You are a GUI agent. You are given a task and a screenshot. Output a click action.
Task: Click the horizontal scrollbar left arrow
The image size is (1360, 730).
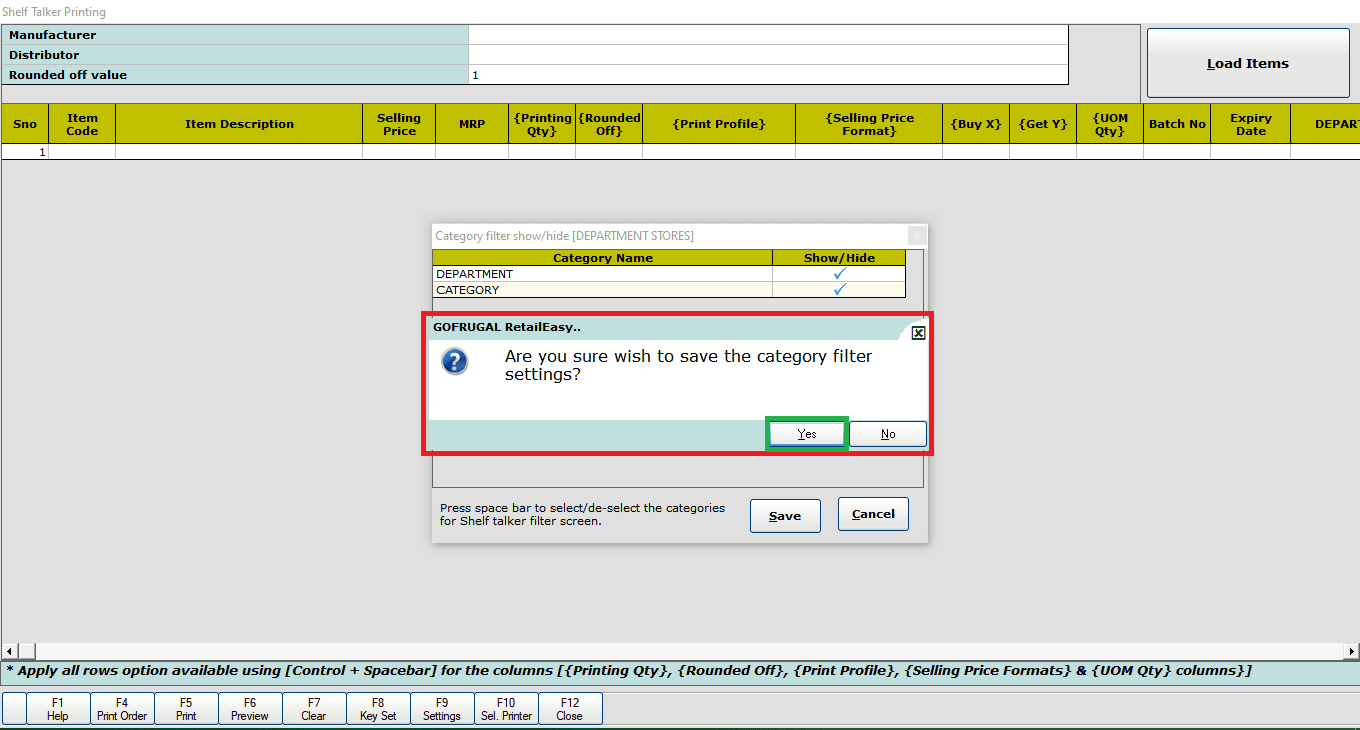9,652
